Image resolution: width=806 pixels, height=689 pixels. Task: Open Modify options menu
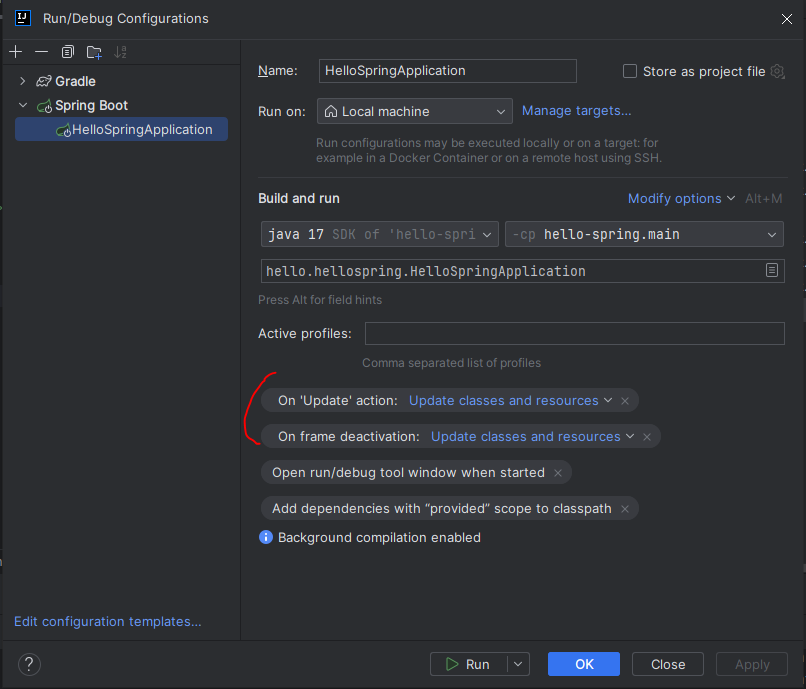coord(681,198)
